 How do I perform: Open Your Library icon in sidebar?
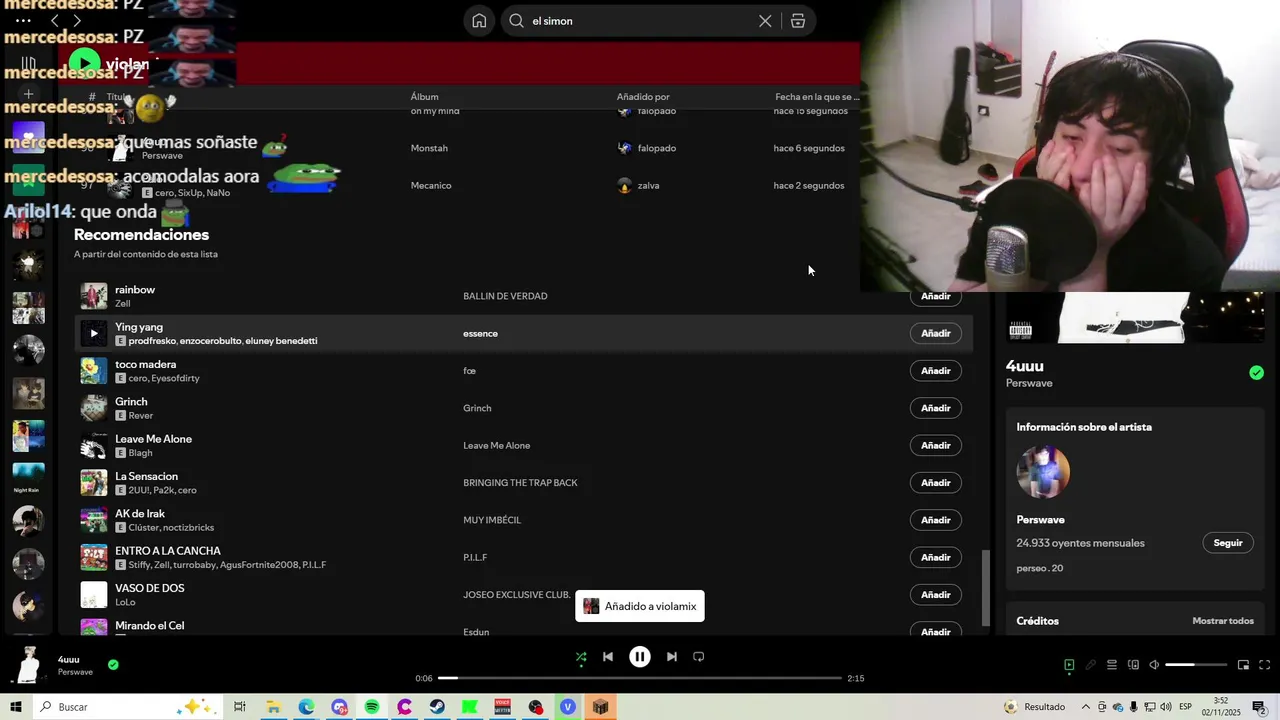(x=28, y=63)
